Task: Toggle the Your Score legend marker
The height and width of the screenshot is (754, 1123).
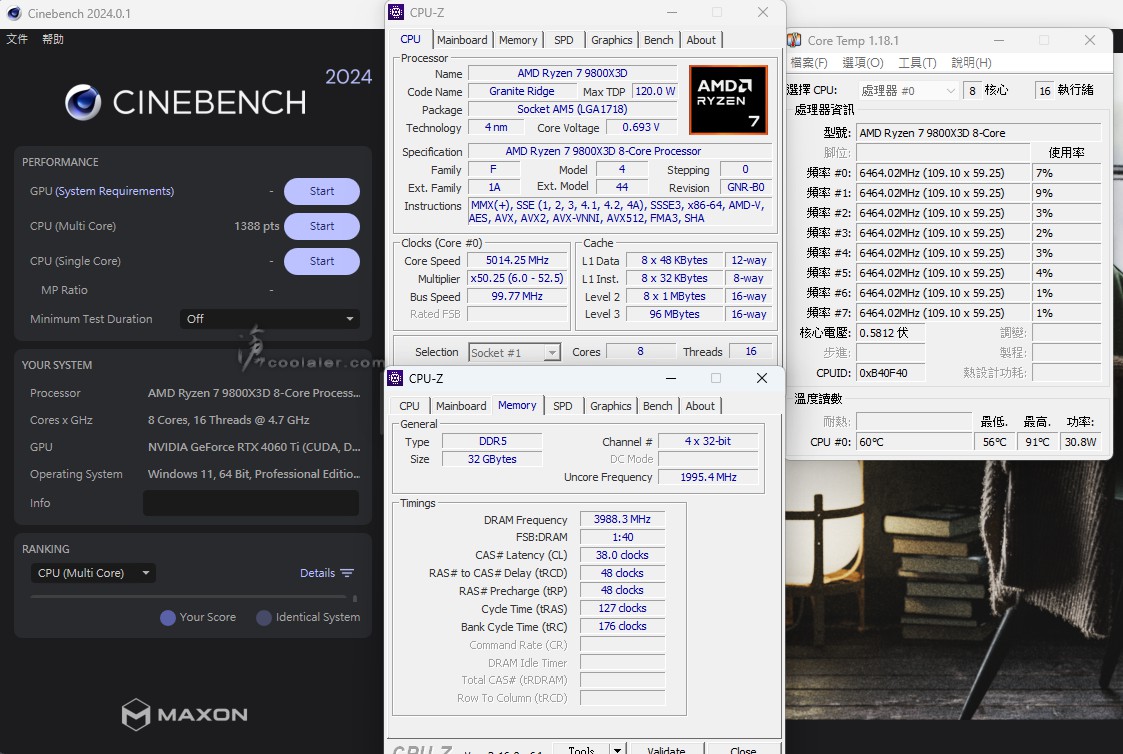Action: [168, 618]
